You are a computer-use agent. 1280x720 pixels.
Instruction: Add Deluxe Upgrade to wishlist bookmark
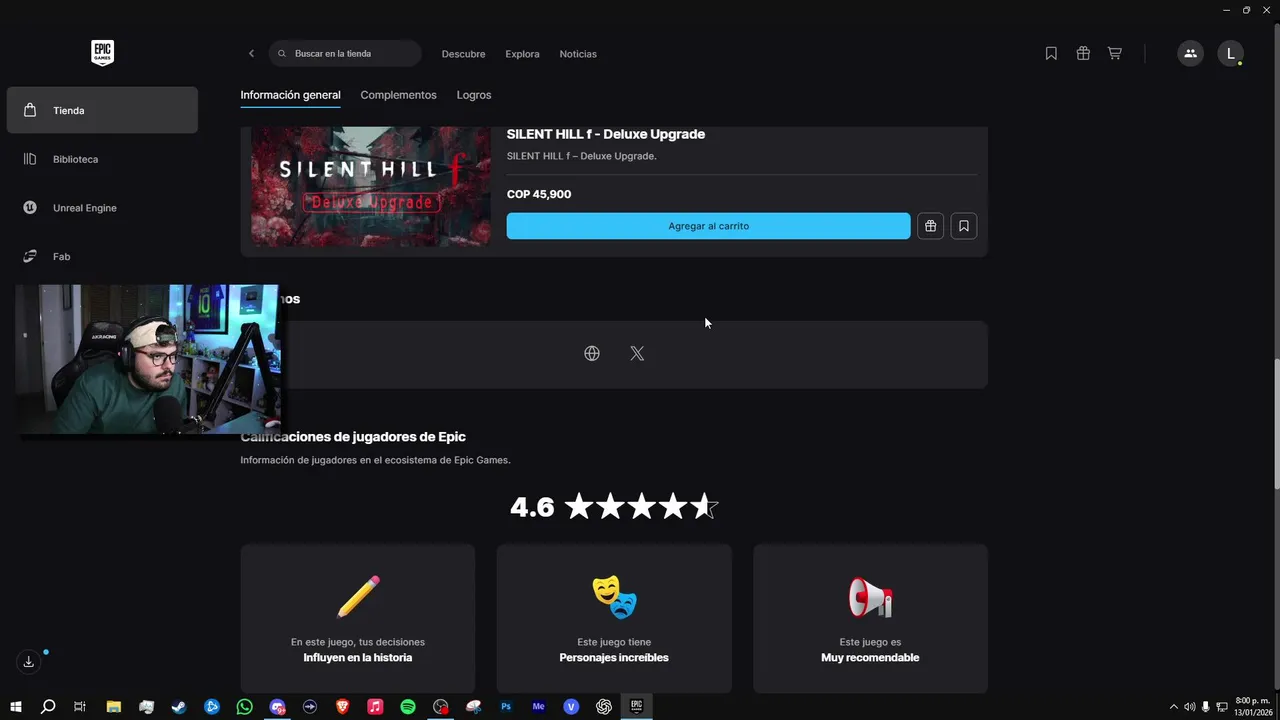[964, 226]
